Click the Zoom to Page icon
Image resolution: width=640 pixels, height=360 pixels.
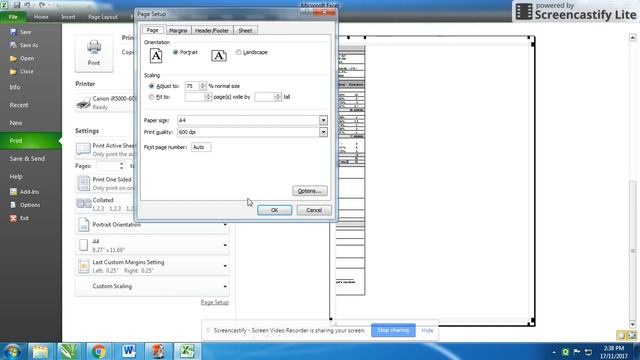[631, 336]
